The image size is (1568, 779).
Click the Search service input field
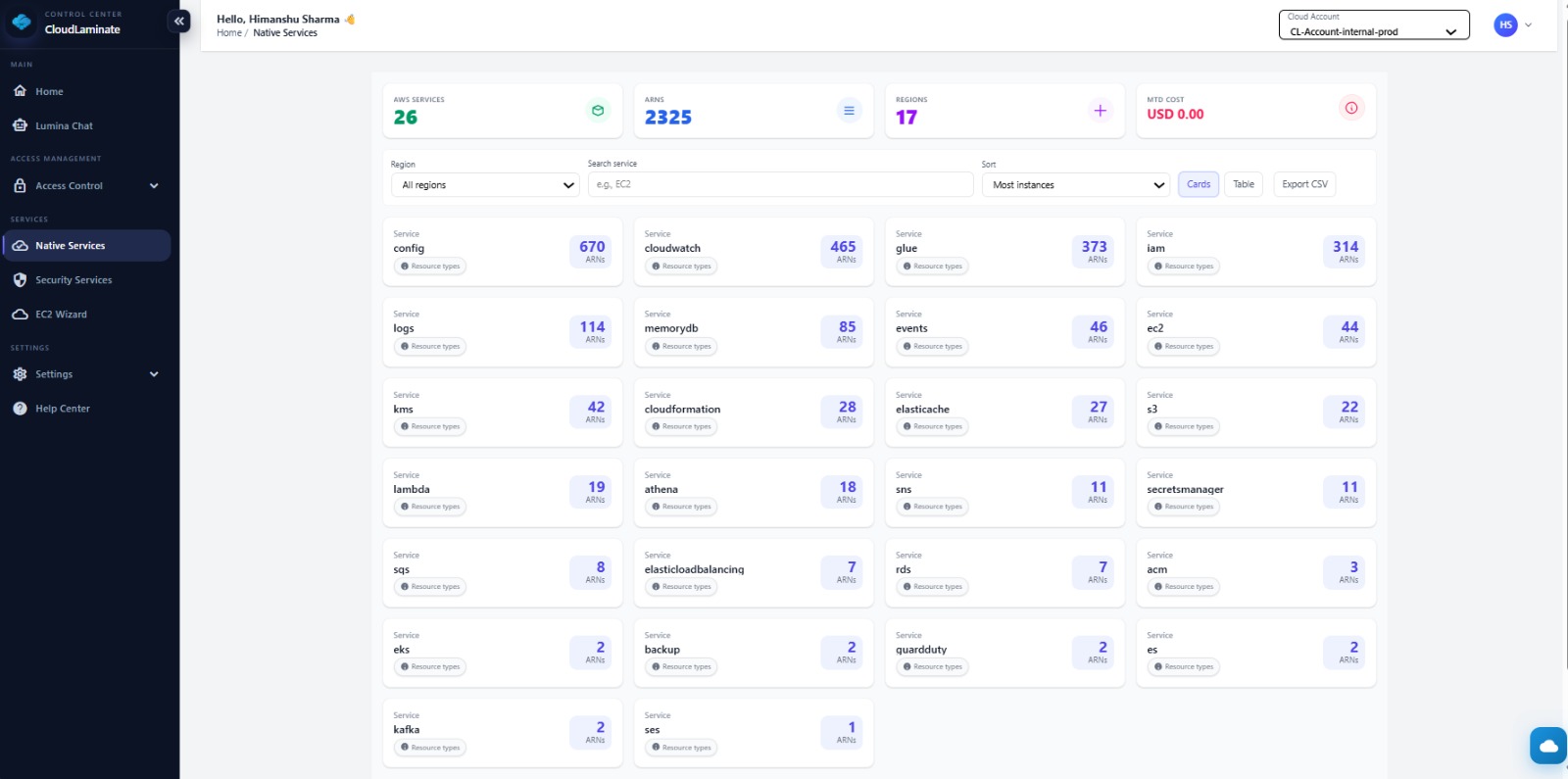tap(780, 184)
